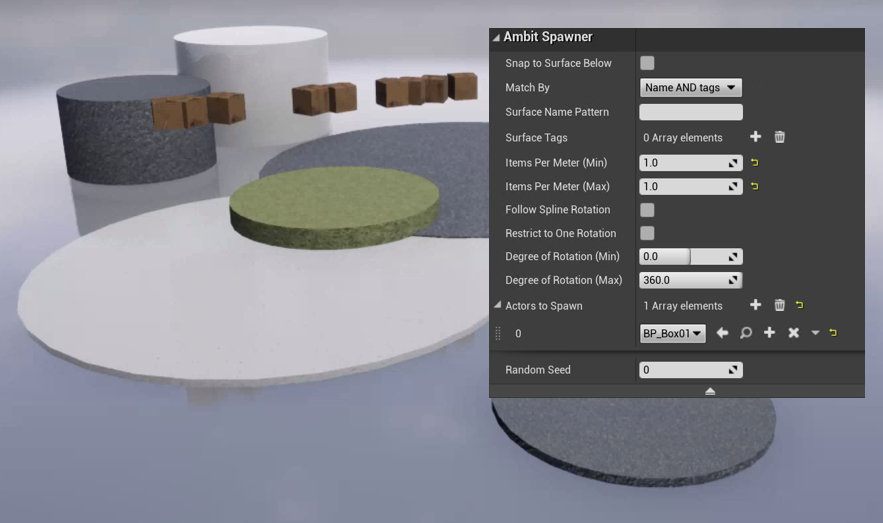Create new blueprint for element 0
883x523 pixels.
pos(769,333)
